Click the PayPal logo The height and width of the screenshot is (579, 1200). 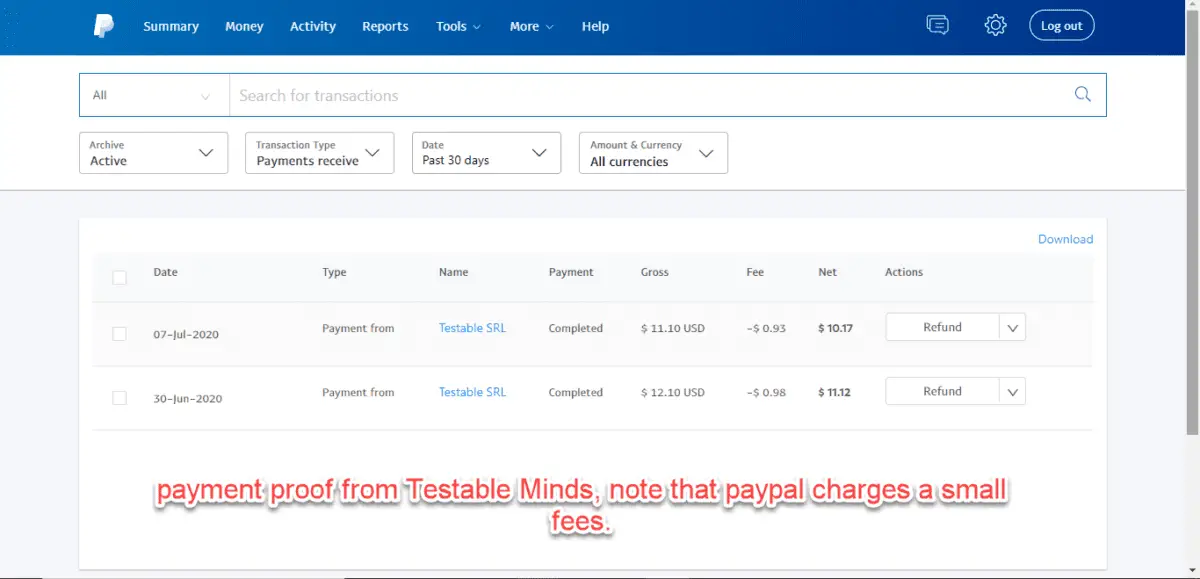[105, 25]
